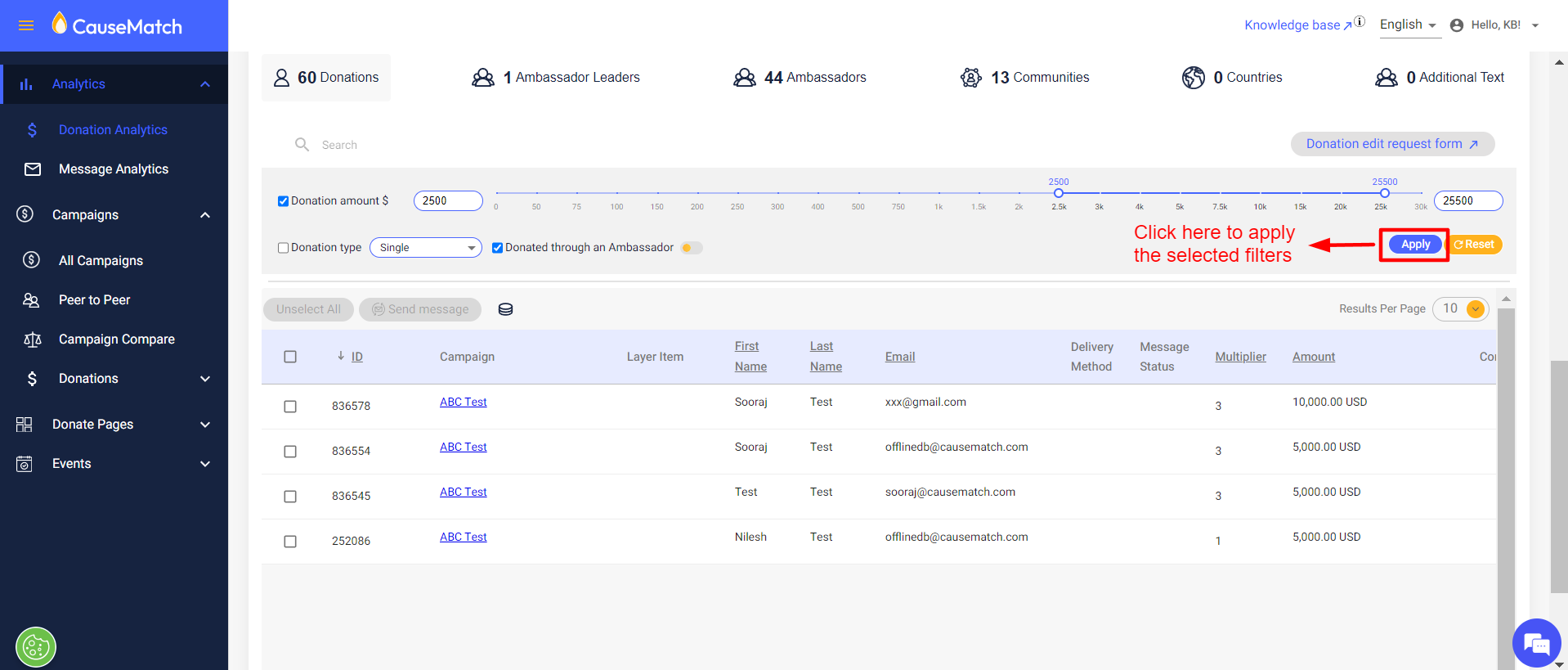Click the Countries globe icon
This screenshot has width=1568, height=670.
point(1194,78)
